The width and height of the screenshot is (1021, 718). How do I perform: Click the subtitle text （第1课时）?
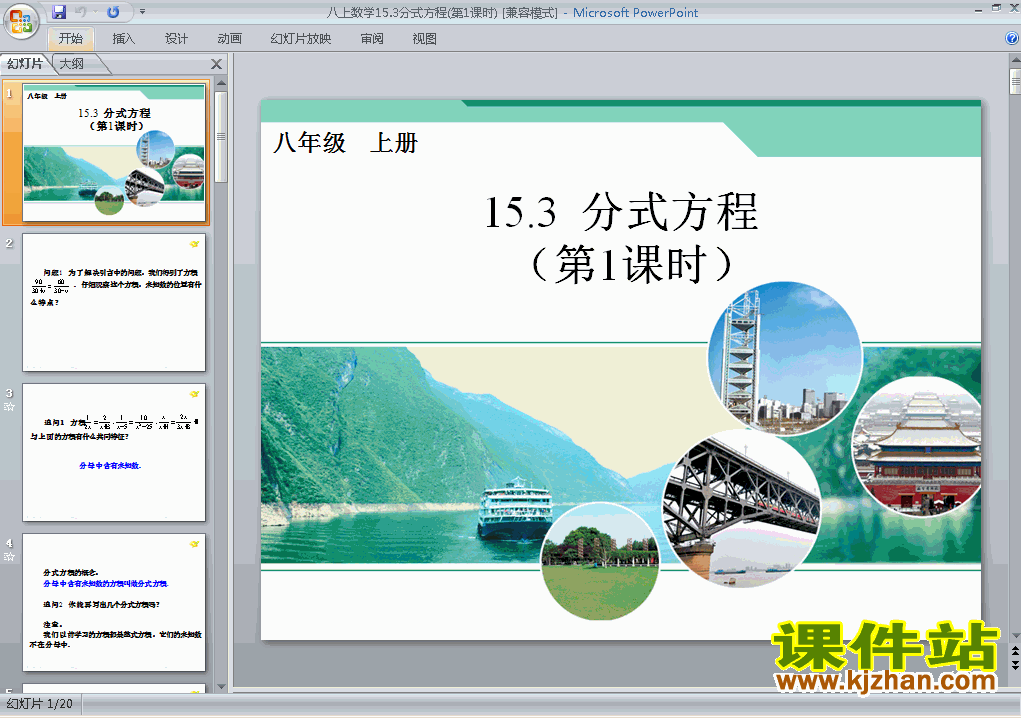(x=630, y=264)
